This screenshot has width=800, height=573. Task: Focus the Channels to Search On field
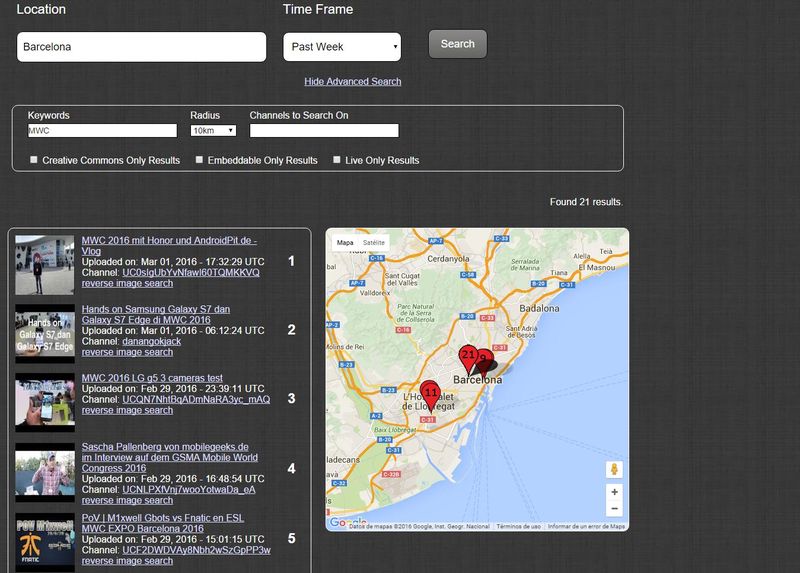[x=324, y=131]
